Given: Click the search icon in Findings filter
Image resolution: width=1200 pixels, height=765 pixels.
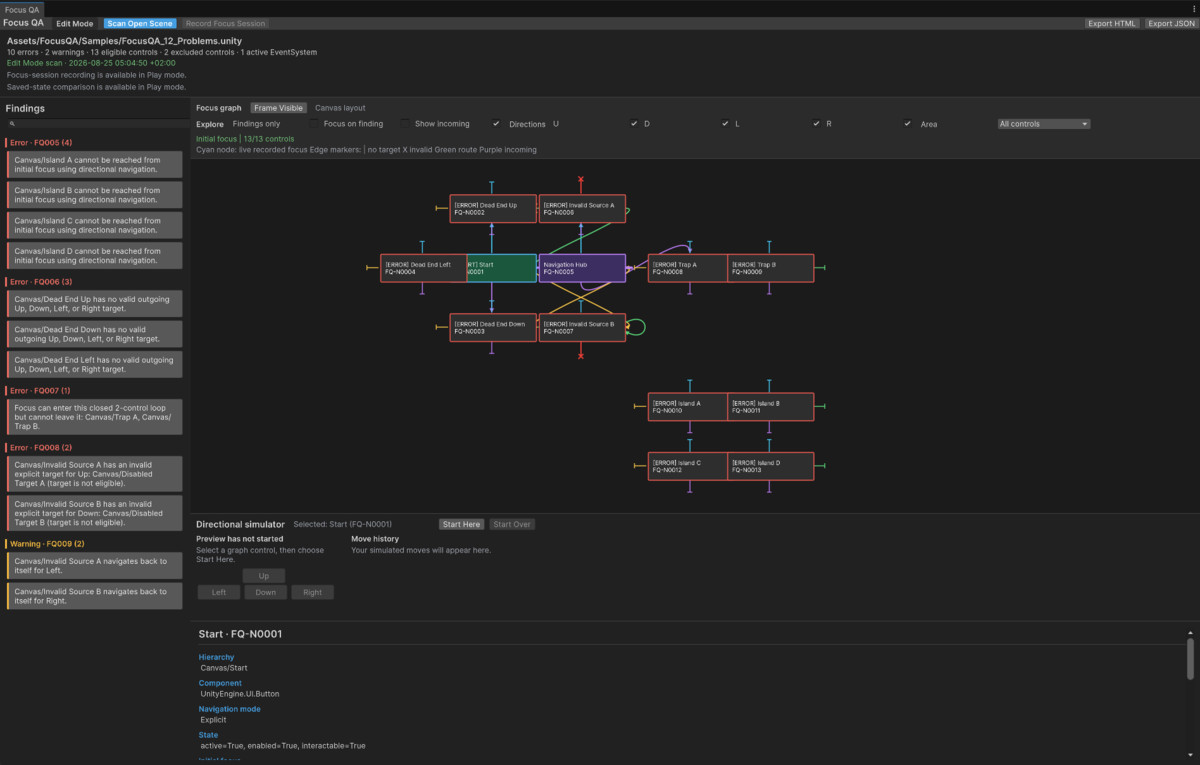Looking at the screenshot, I should [x=12, y=124].
